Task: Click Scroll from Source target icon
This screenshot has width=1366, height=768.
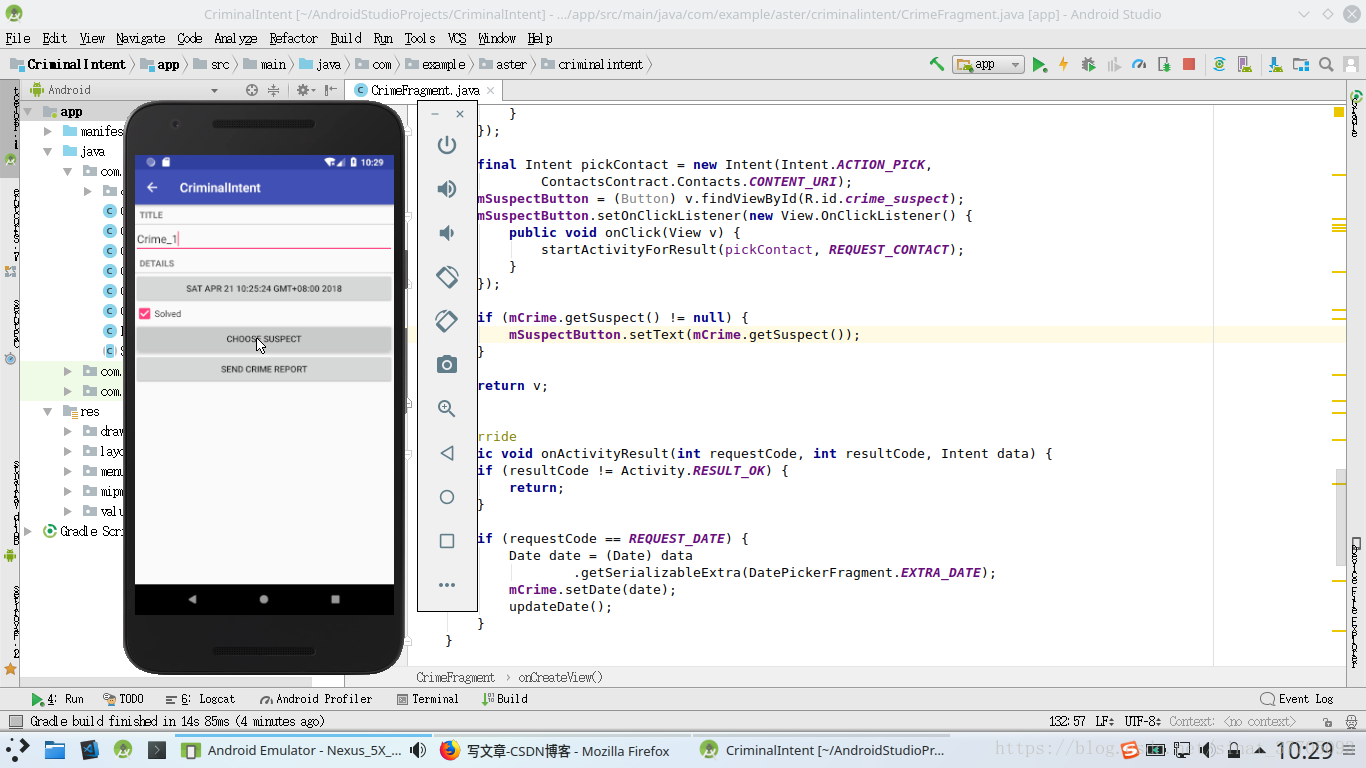Action: (252, 90)
